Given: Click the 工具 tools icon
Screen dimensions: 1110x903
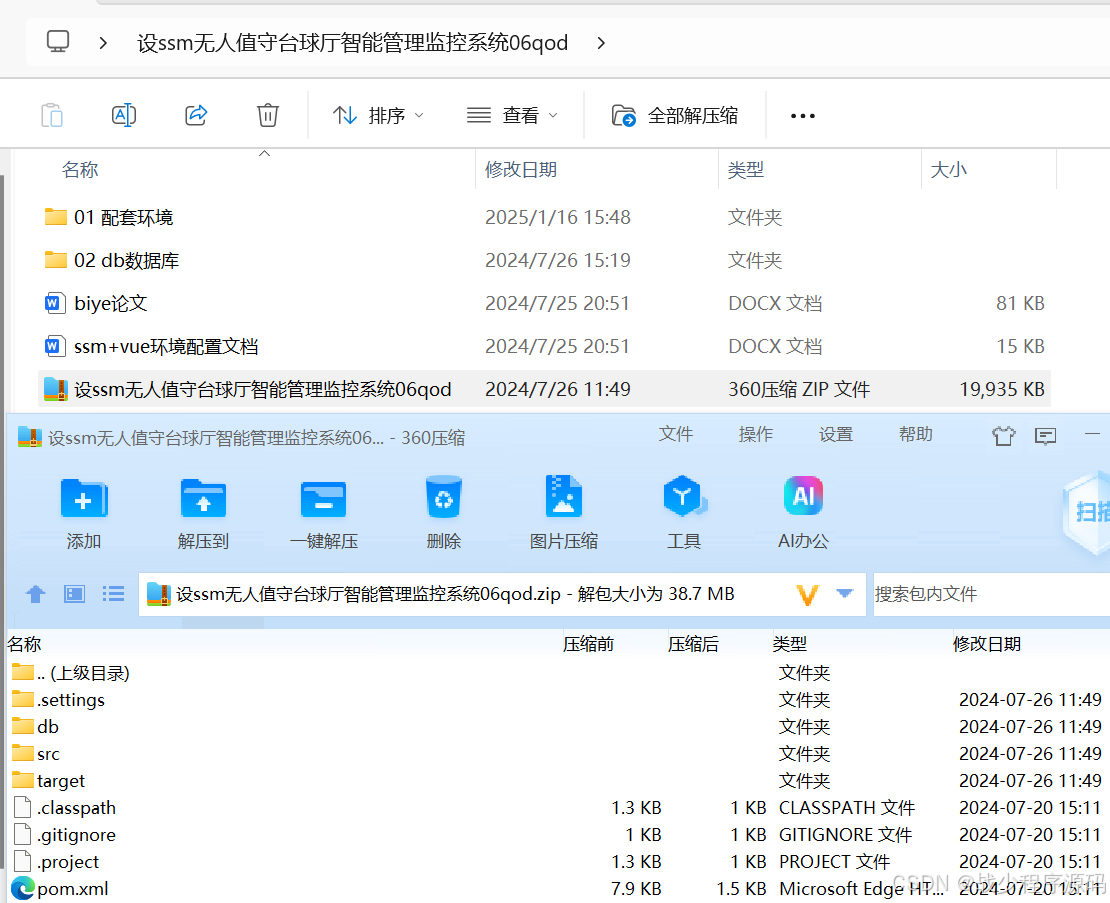Looking at the screenshot, I should tap(684, 513).
